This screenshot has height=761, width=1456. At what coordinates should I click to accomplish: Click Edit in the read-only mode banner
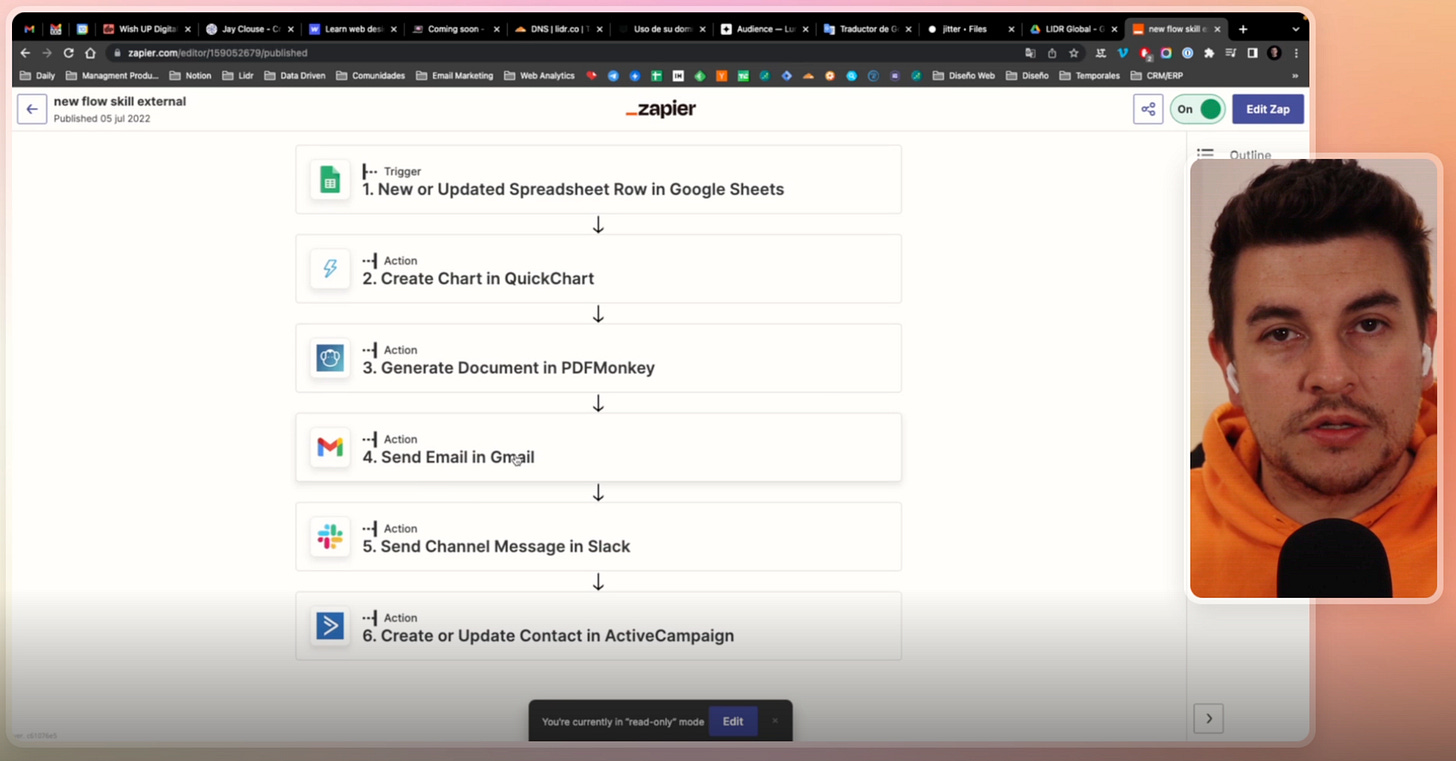[733, 721]
